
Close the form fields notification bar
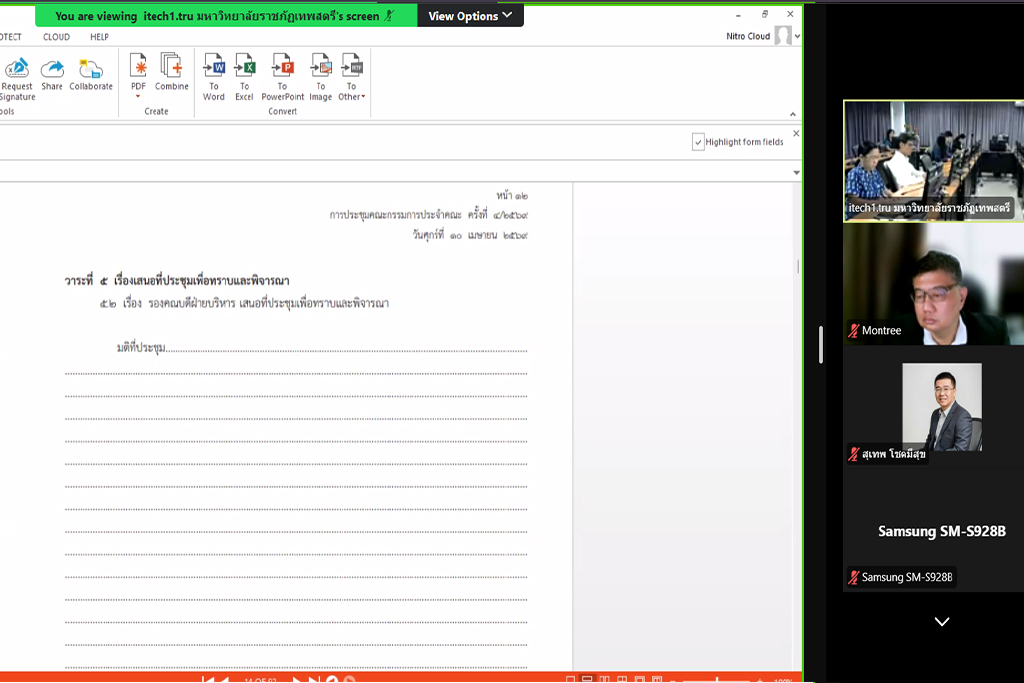coord(796,133)
